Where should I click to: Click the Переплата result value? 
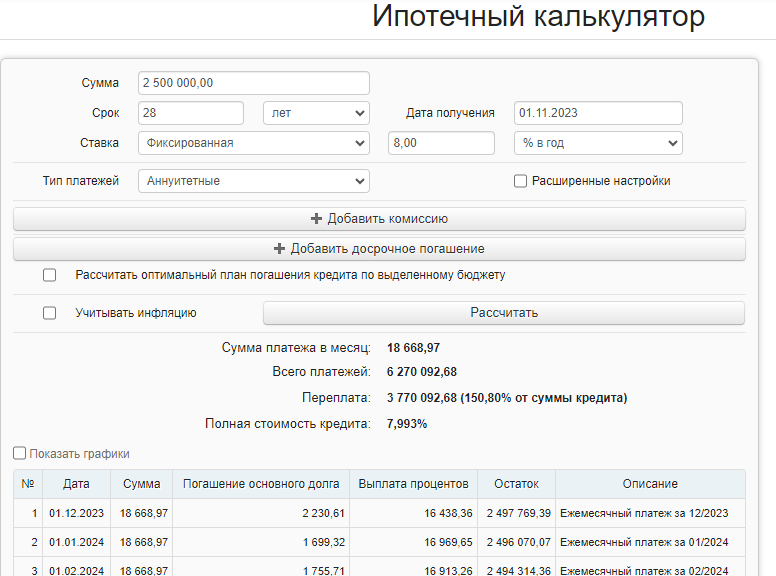(x=507, y=398)
